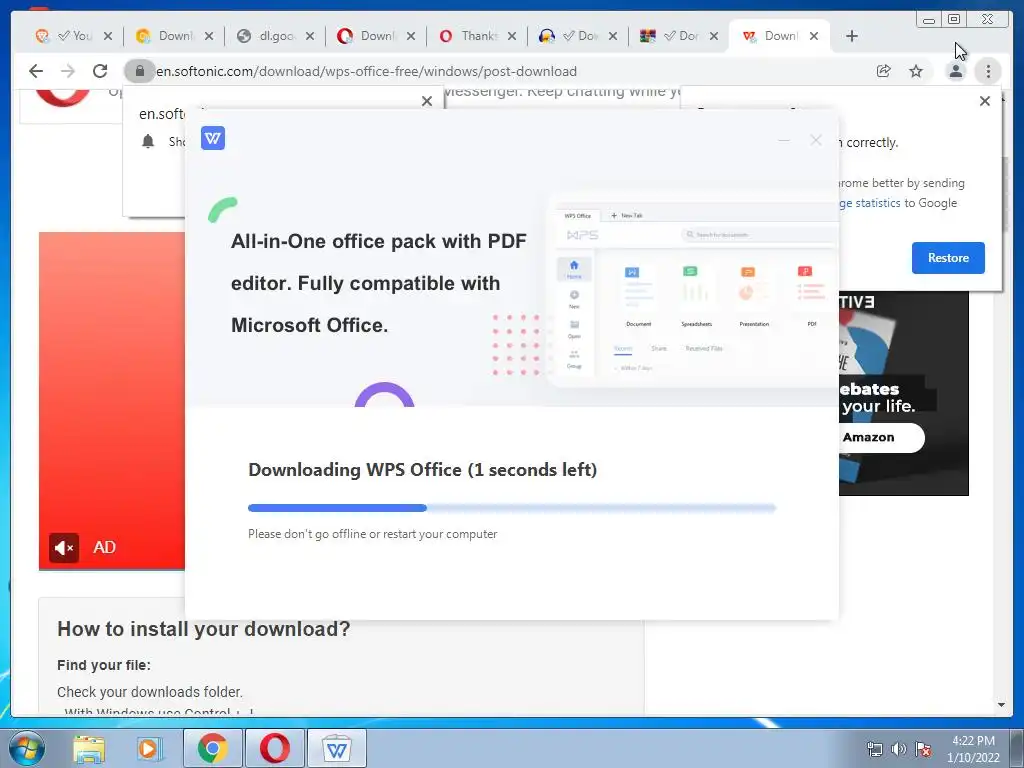
Task: Close the active WPS 'Downl' tab
Action: tap(814, 36)
